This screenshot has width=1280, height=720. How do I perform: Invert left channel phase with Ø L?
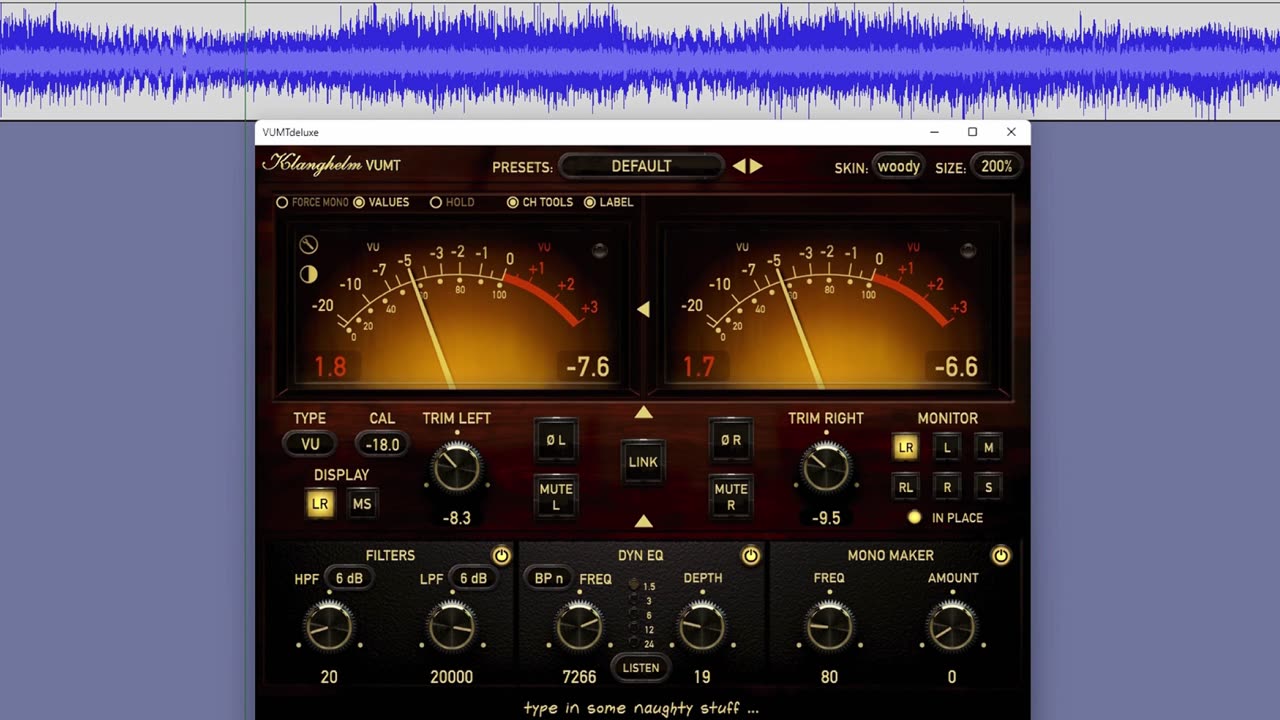tap(556, 440)
